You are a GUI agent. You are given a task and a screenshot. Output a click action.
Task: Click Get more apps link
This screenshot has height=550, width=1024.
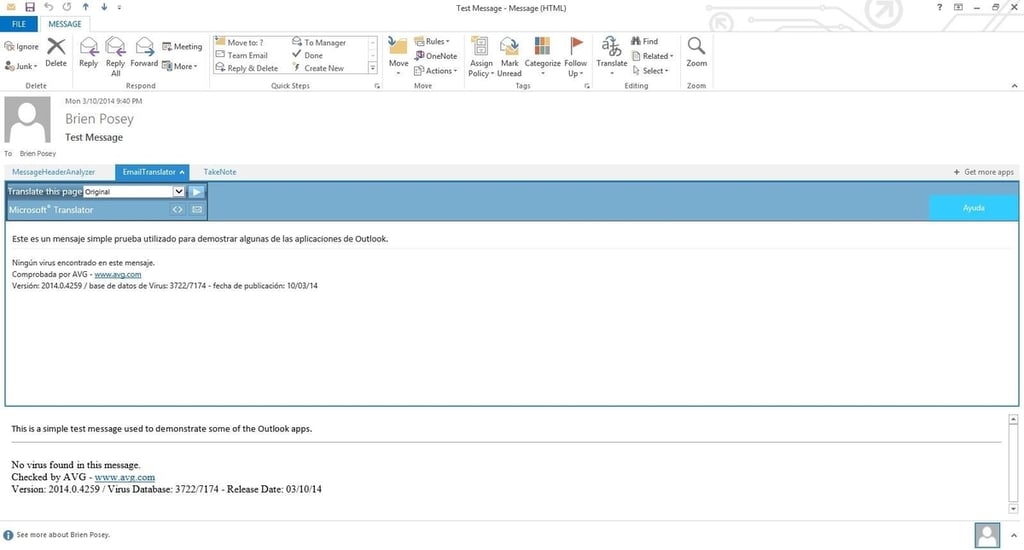coord(984,172)
